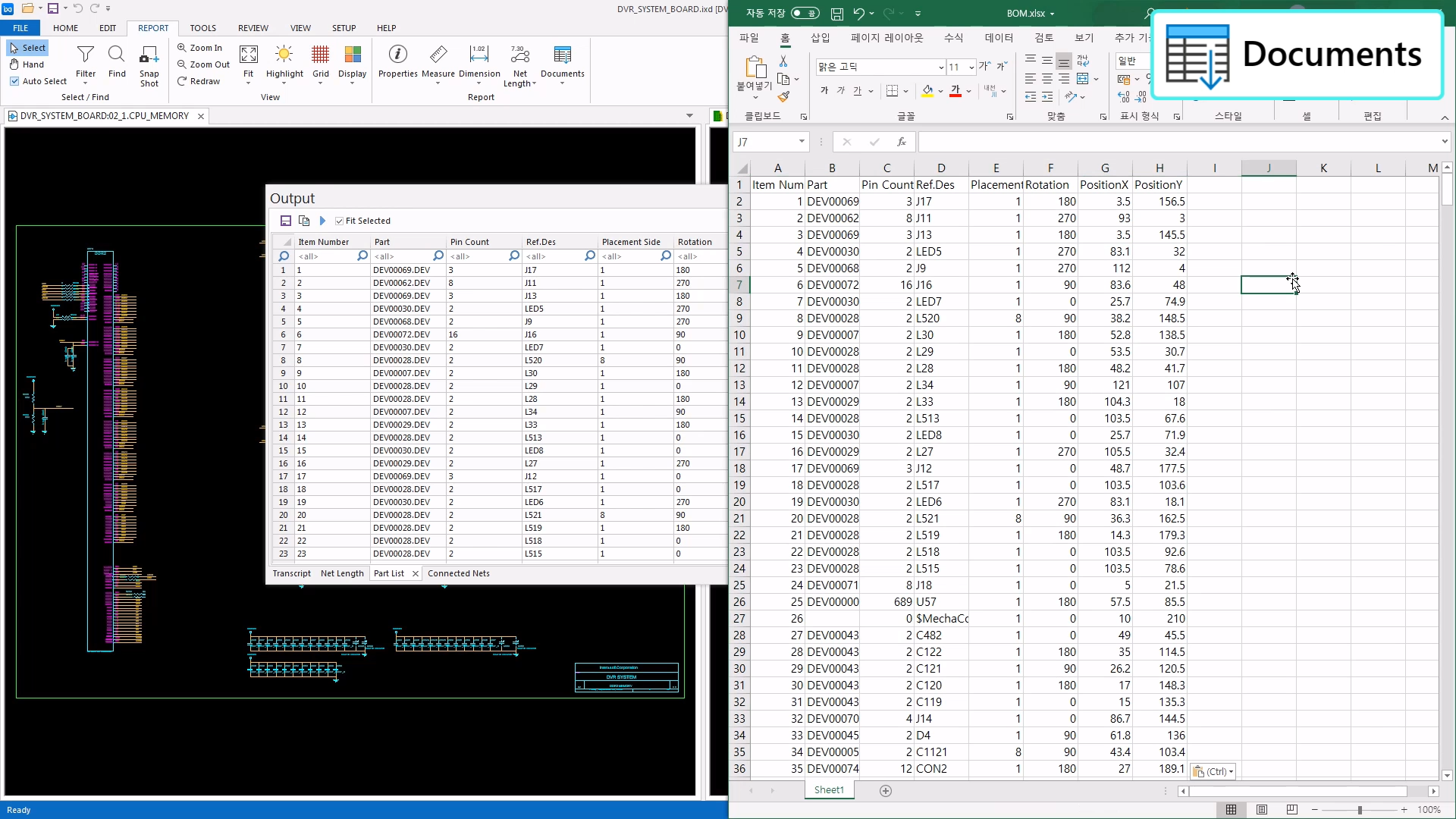This screenshot has width=1456, height=819.
Task: Select the Measure tool
Action: point(438,55)
